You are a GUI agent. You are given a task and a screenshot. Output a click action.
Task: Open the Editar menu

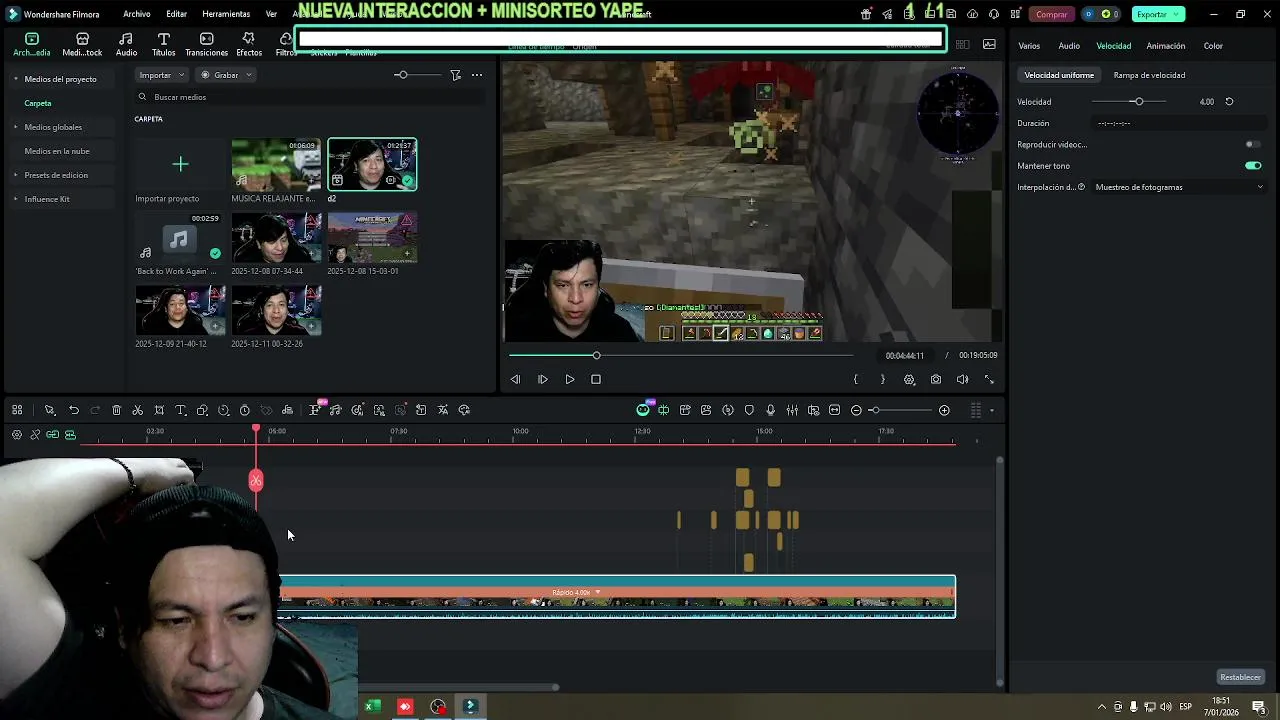pyautogui.click(x=177, y=14)
